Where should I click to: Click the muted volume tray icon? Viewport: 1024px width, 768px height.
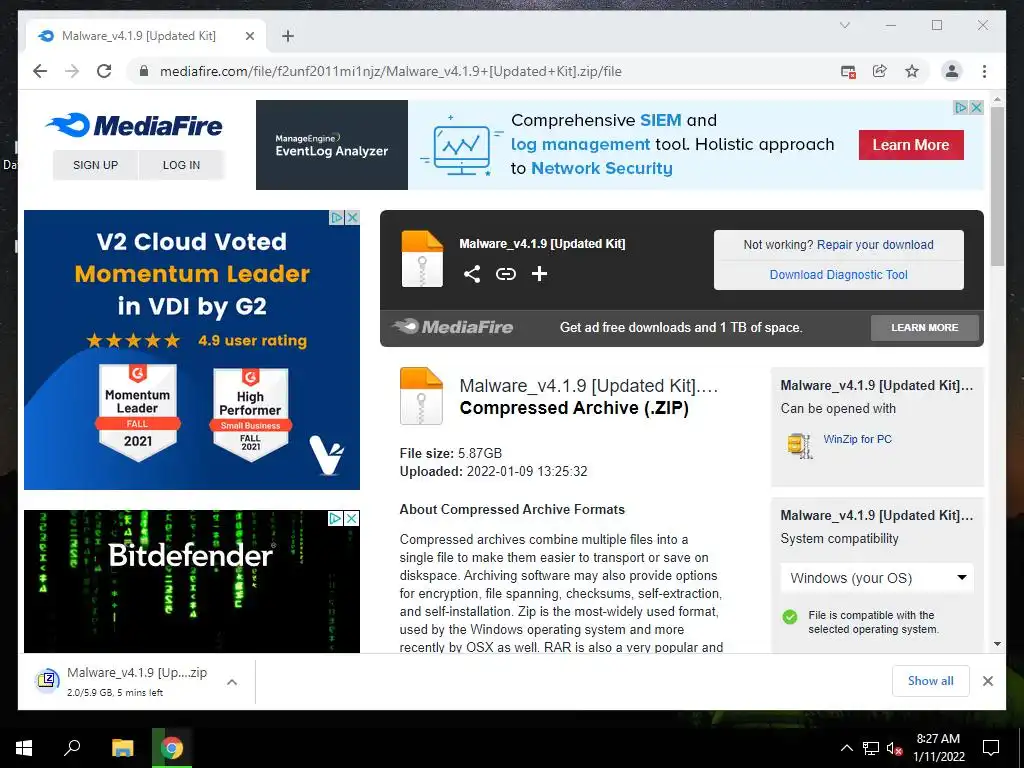pos(894,748)
